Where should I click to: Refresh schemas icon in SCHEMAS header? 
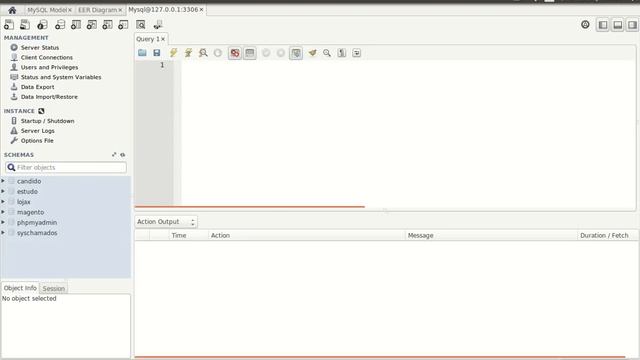pyautogui.click(x=122, y=155)
